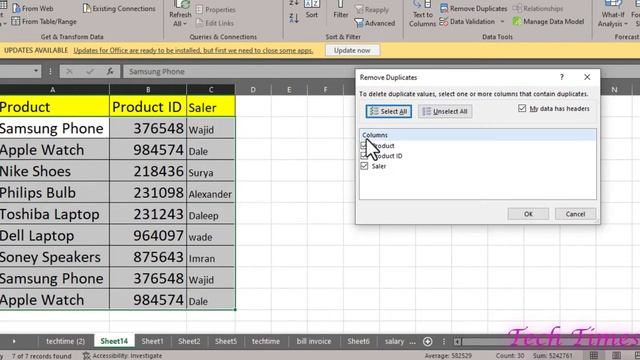Image resolution: width=640 pixels, height=360 pixels.
Task: Select column C header
Action: click(x=211, y=90)
